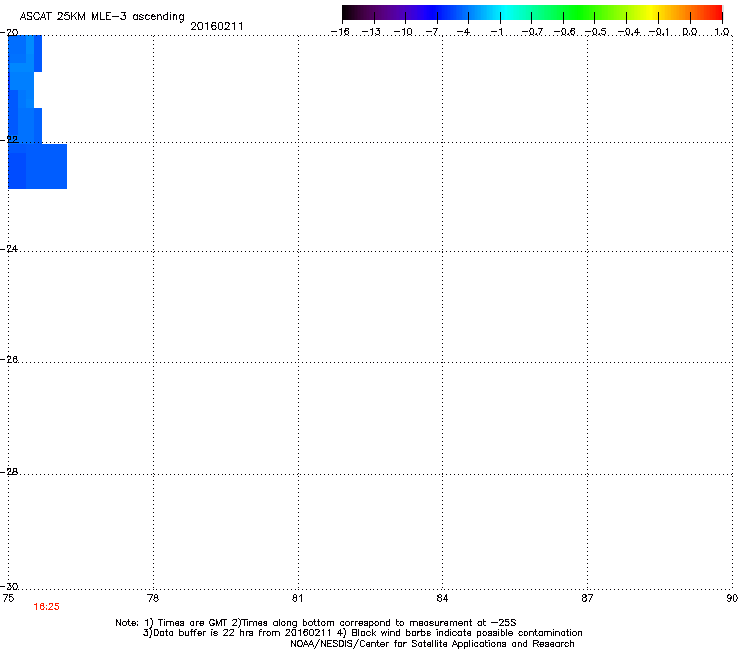Click the 90 longitude axis label
The image size is (740, 650).
tap(732, 599)
